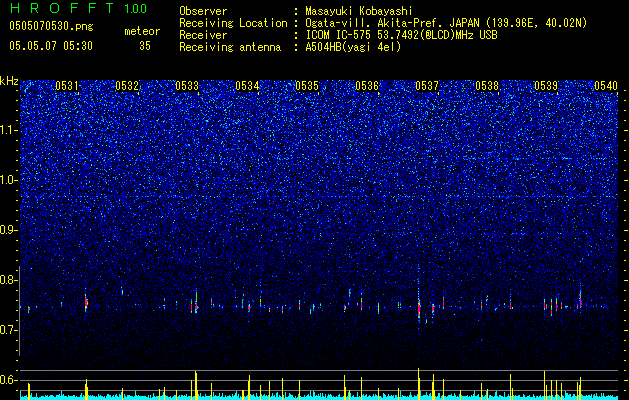Click the 1.0 kHz axis label
The image size is (629, 400).
coord(9,181)
